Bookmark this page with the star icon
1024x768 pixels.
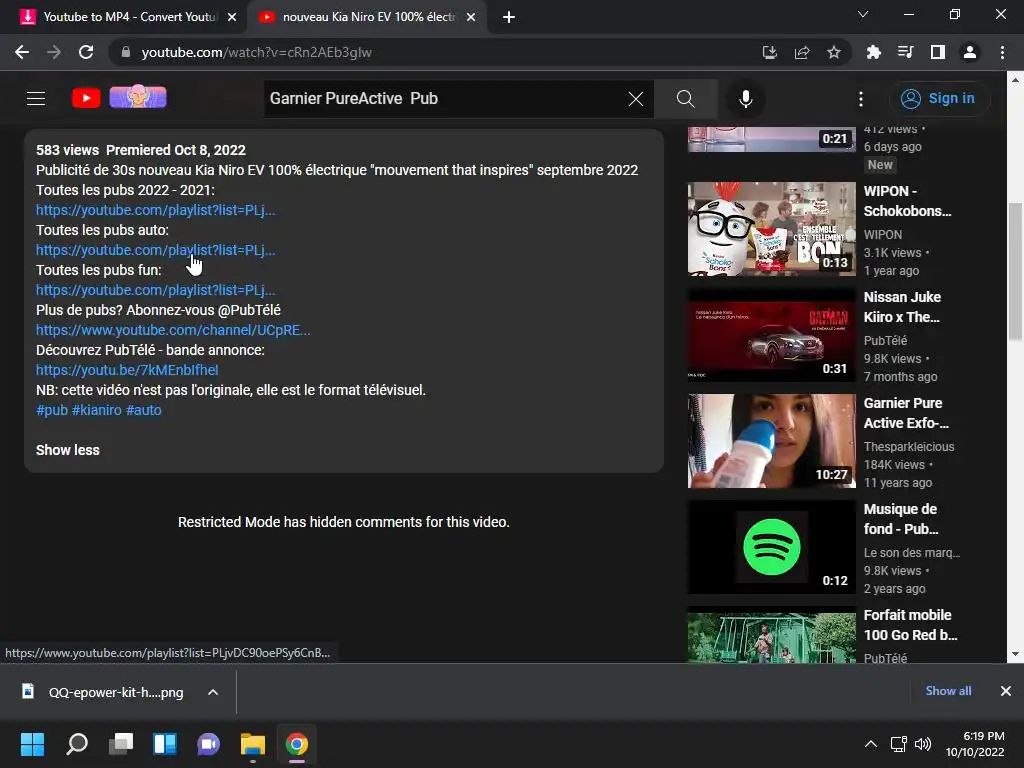coord(834,52)
